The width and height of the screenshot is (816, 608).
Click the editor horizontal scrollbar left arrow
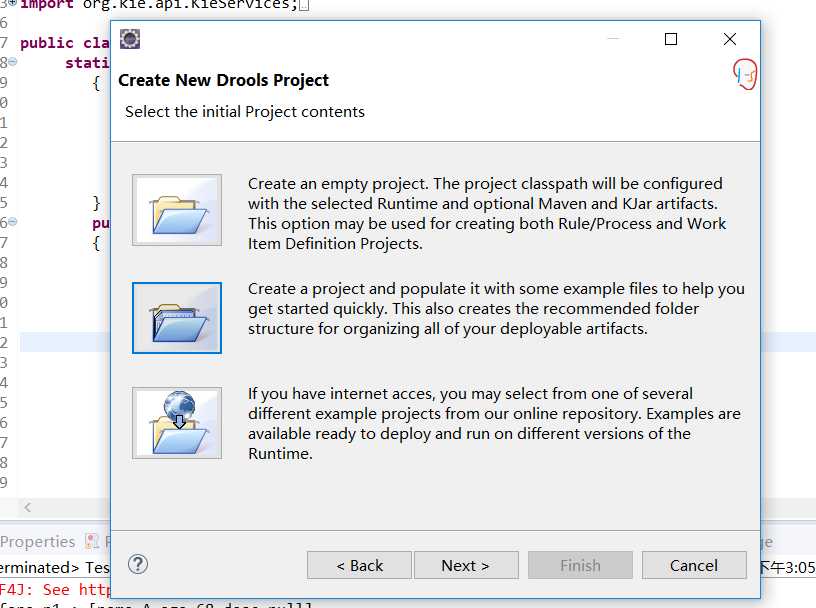click(x=28, y=507)
